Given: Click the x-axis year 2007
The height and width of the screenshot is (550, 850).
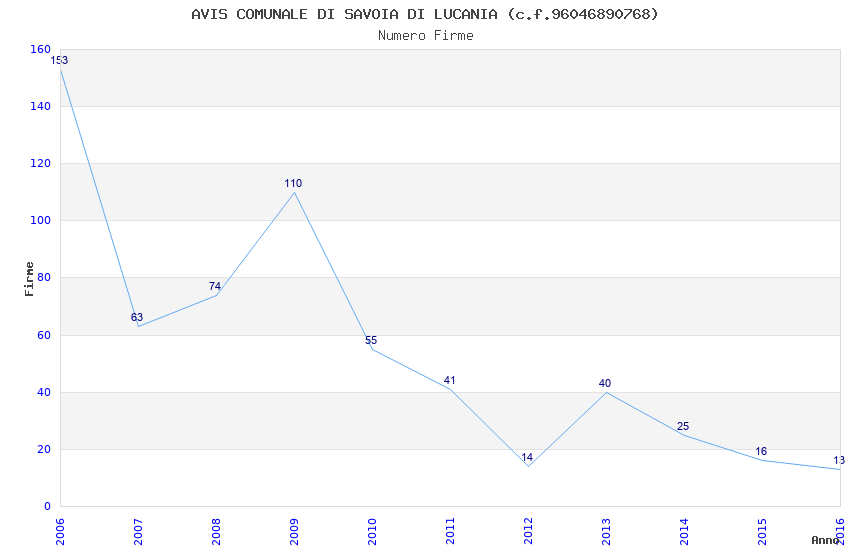Looking at the screenshot, I should pyautogui.click(x=138, y=532).
